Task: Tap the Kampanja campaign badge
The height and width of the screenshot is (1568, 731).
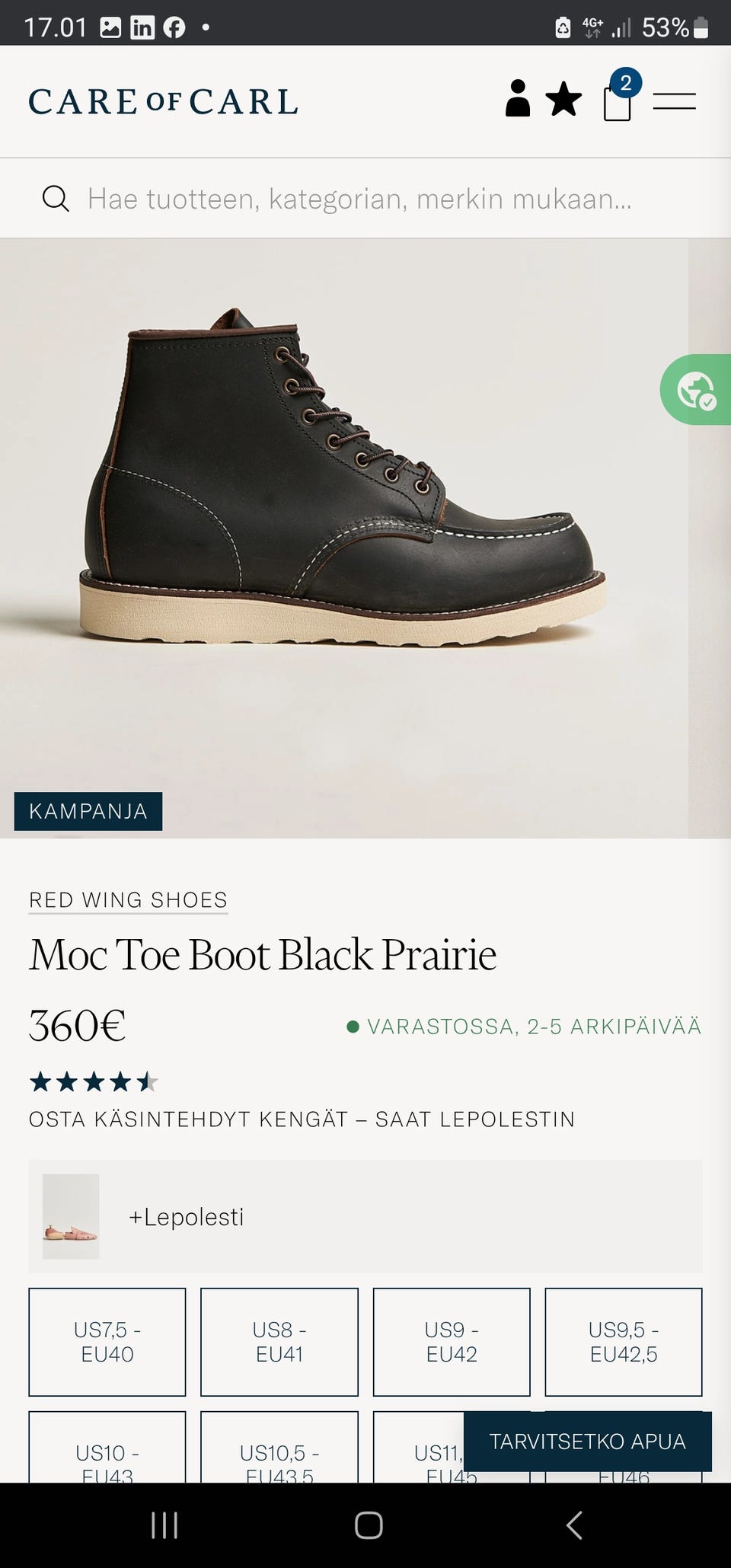Action: pos(88,811)
